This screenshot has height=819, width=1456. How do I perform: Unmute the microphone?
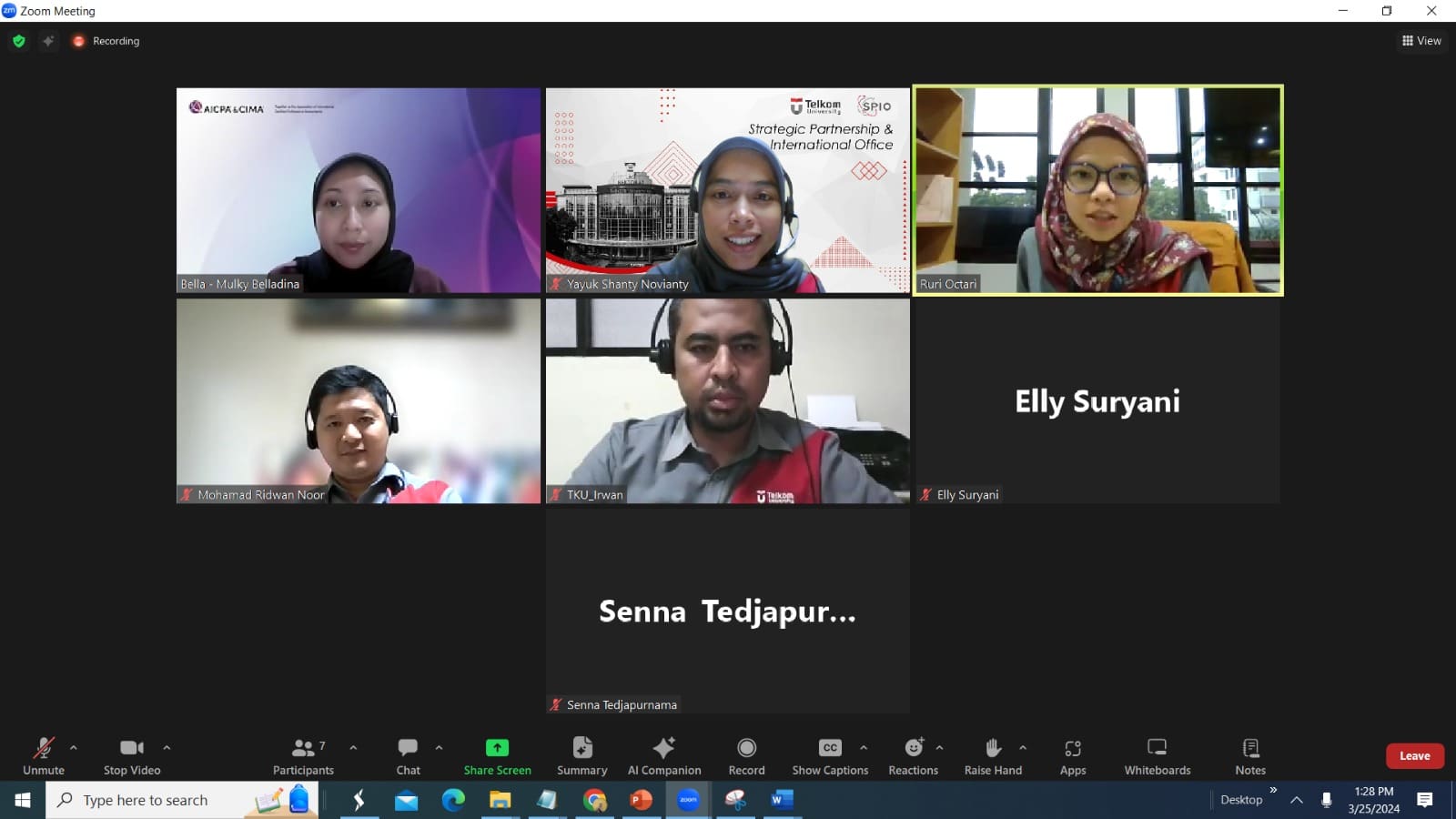tap(44, 756)
